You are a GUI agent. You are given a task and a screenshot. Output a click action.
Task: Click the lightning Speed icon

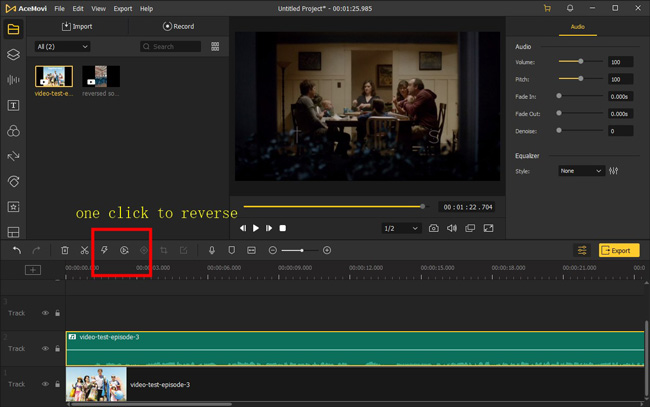[x=104, y=250]
